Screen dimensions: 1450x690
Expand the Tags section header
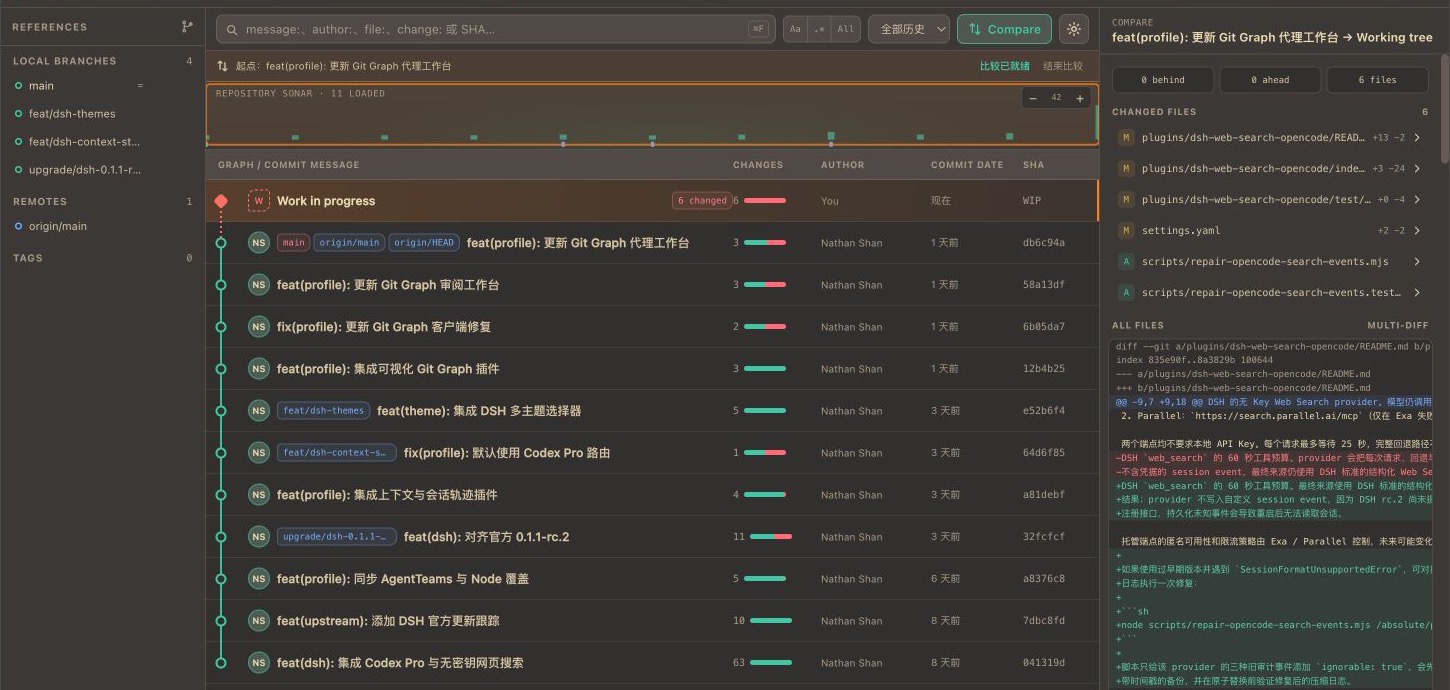pos(102,258)
